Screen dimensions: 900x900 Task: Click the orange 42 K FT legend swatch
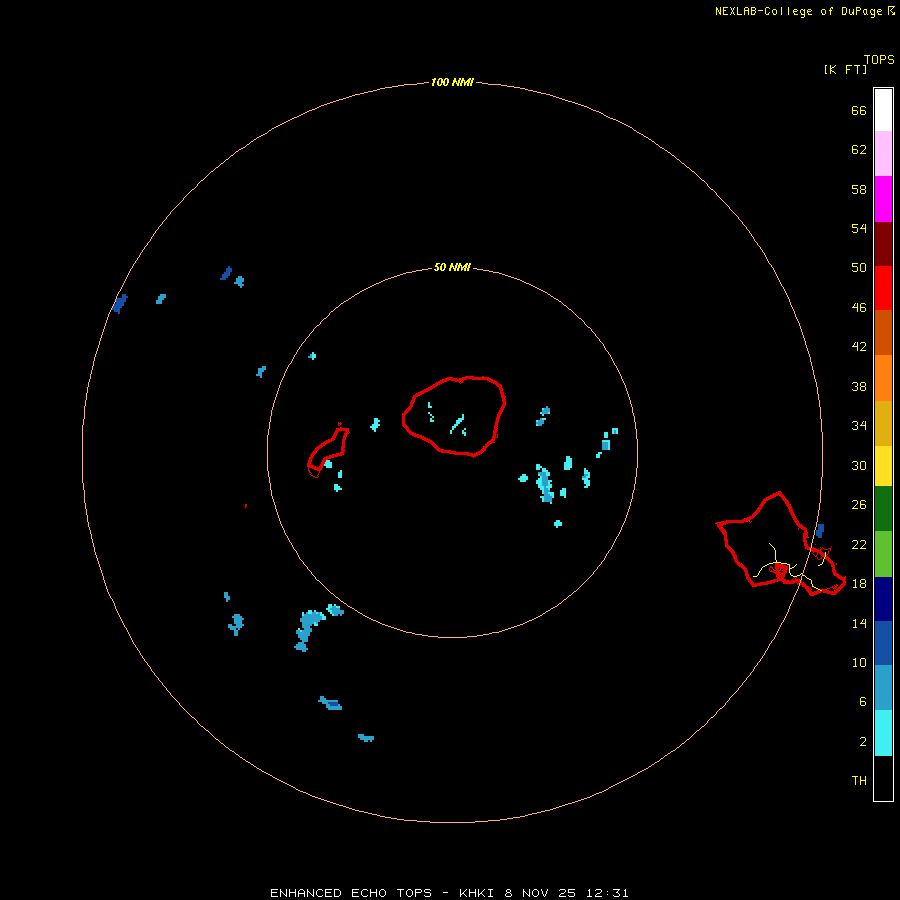(883, 378)
